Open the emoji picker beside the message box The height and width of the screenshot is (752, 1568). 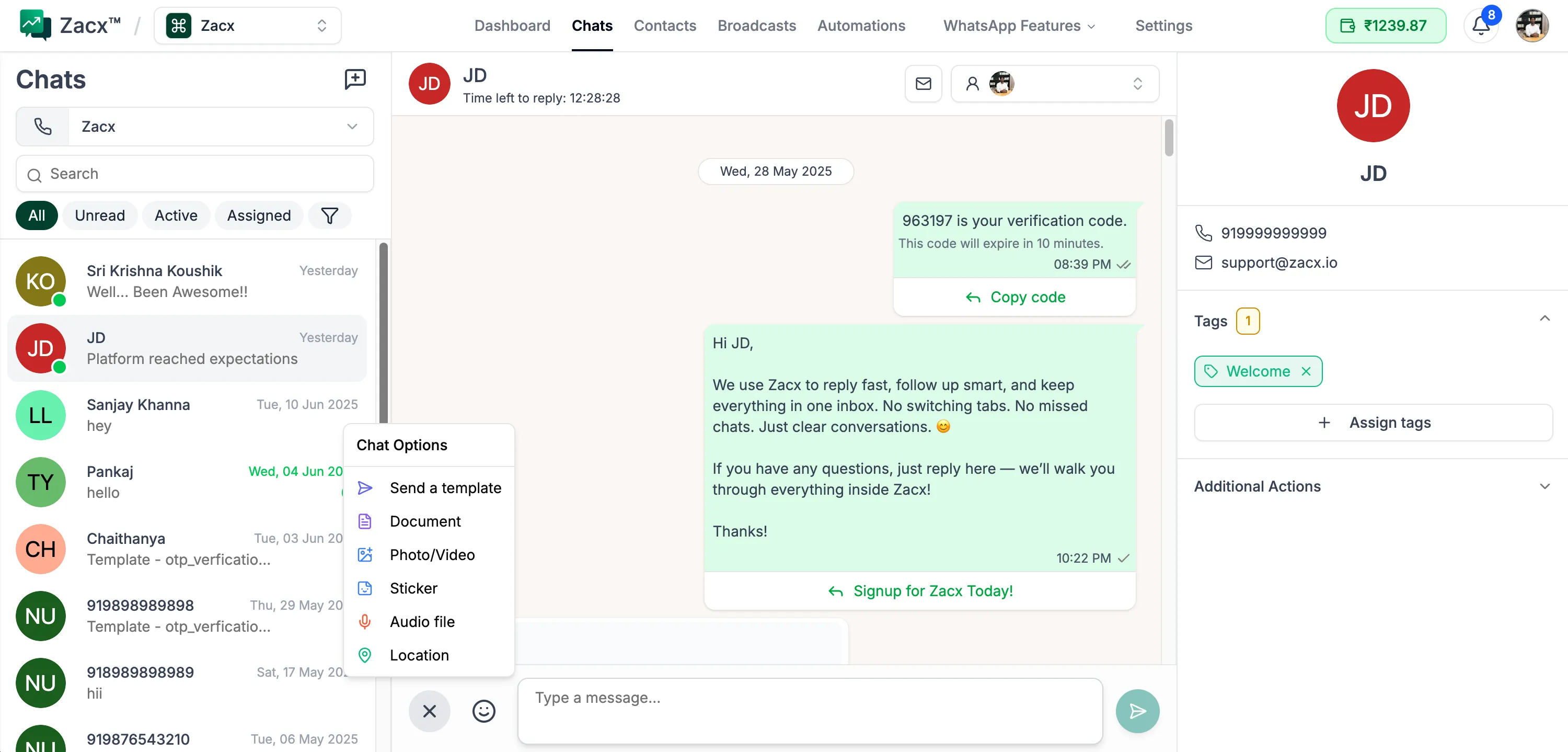pyautogui.click(x=483, y=711)
